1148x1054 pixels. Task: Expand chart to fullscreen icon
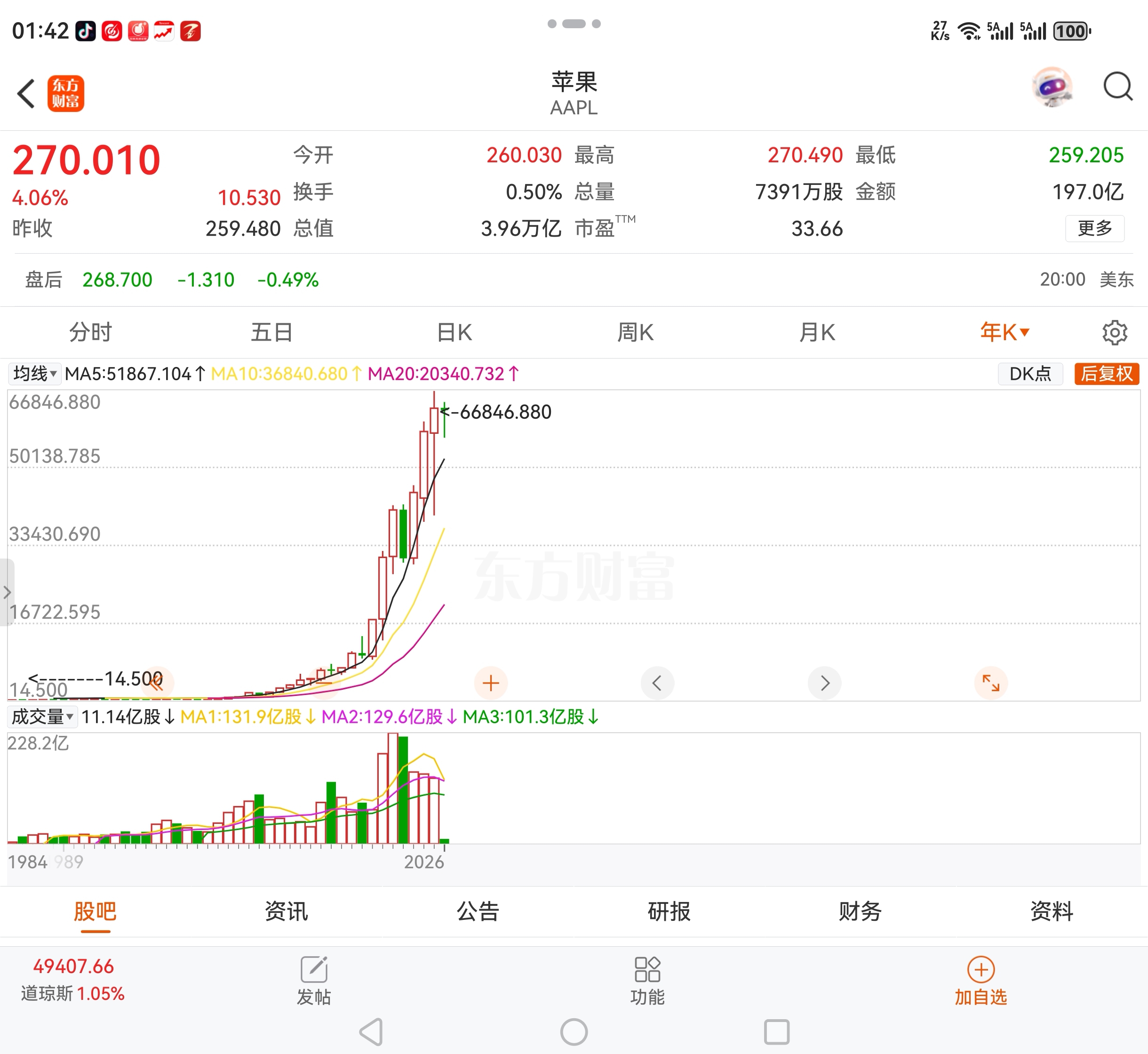(x=990, y=683)
